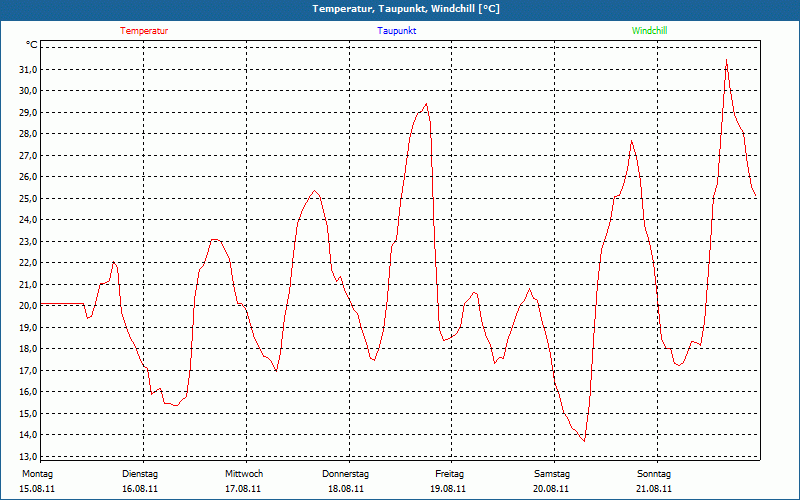This screenshot has height=500, width=800.
Task: Click the Mittwoch day label
Action: point(244,474)
